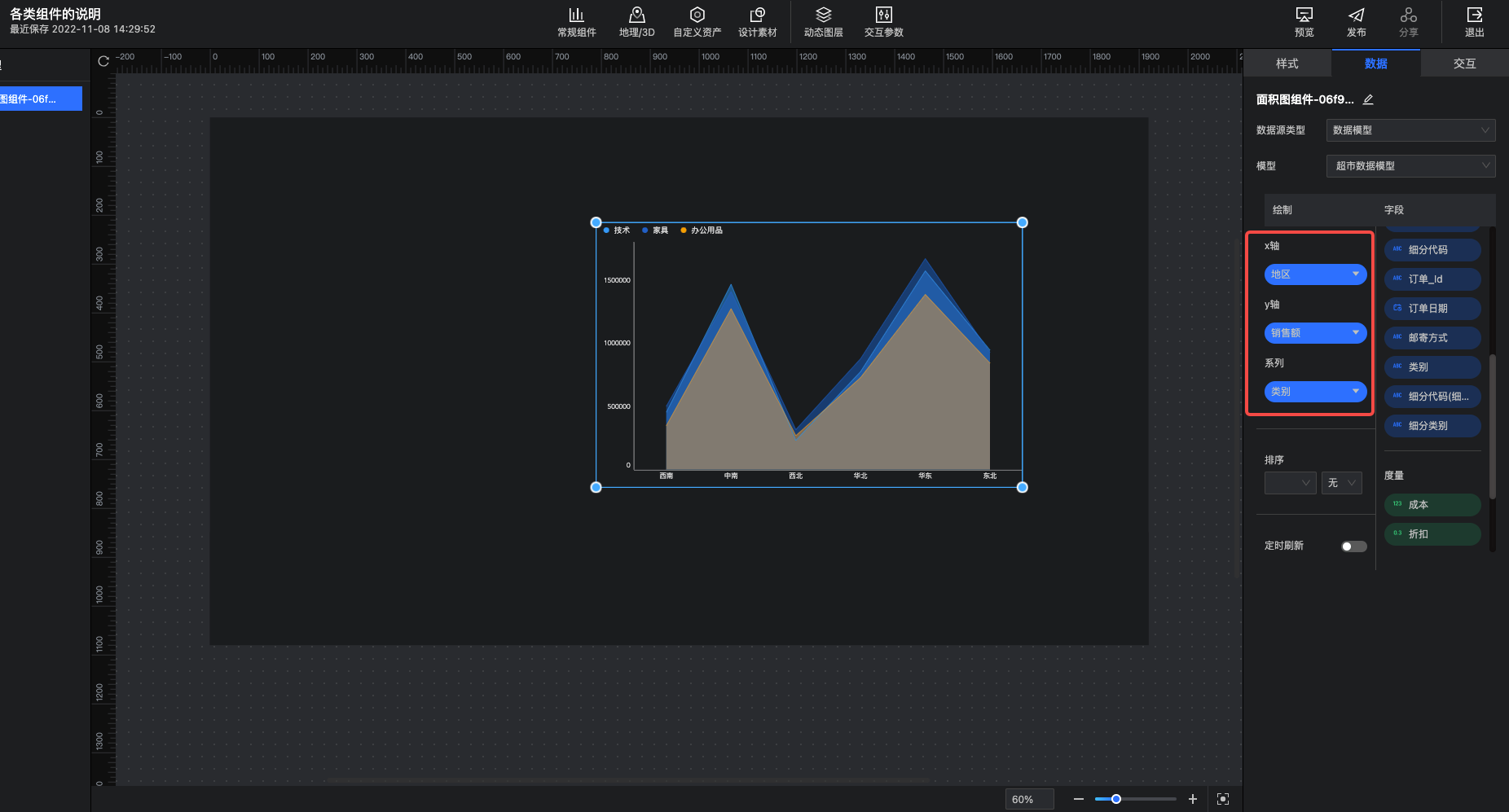The height and width of the screenshot is (812, 1509).
Task: Open the 排序 无 order dropdown
Action: (1341, 483)
